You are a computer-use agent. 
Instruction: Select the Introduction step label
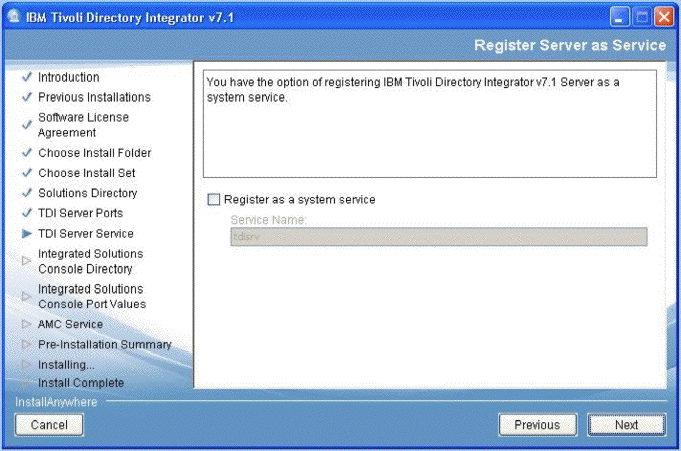click(x=69, y=77)
